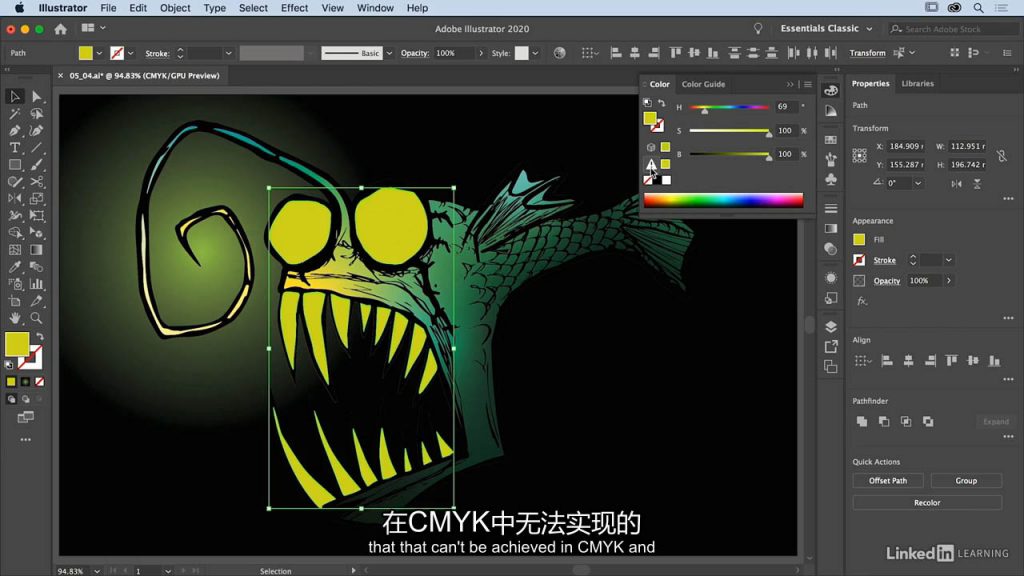The width and height of the screenshot is (1024, 576).
Task: Set None mode below toolbar swatches
Action: tap(40, 381)
